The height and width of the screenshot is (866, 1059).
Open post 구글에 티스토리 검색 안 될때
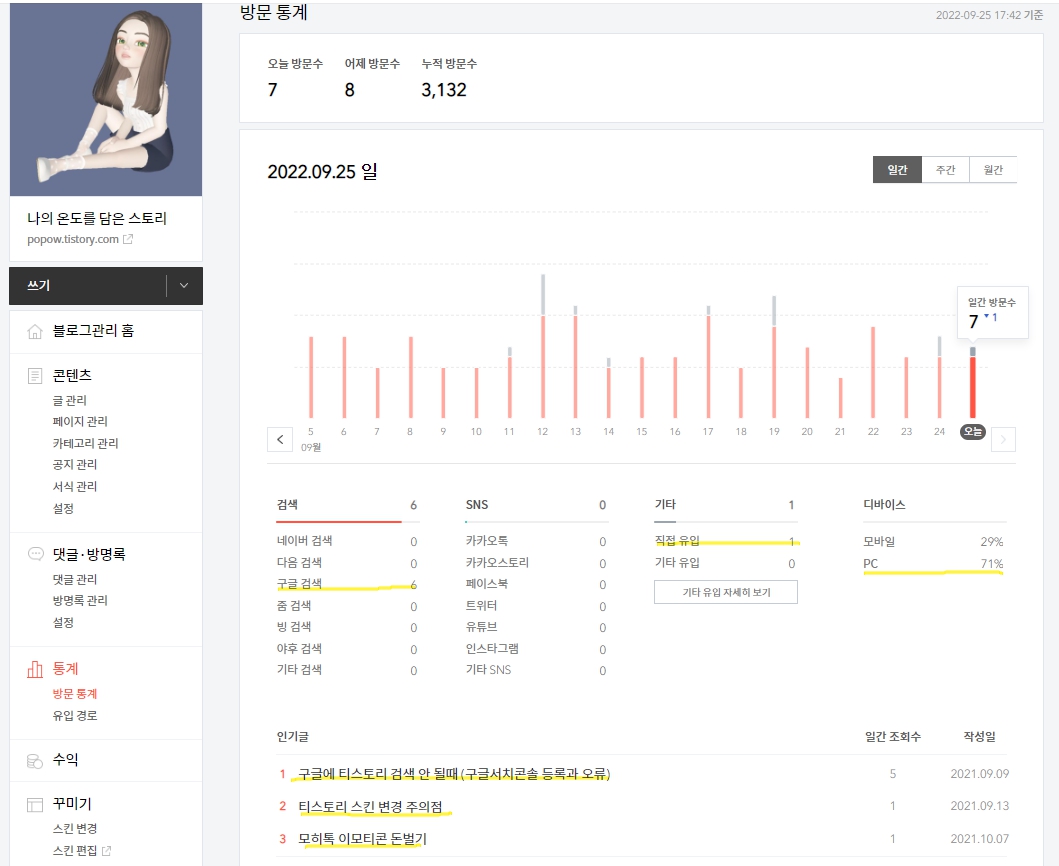(x=454, y=774)
